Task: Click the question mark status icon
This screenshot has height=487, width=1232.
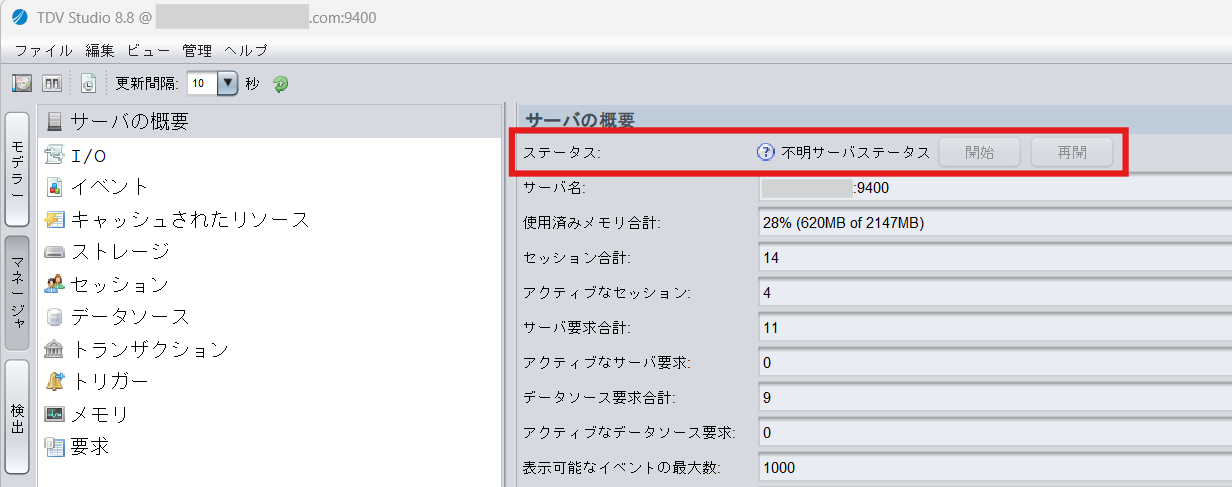Action: (766, 153)
